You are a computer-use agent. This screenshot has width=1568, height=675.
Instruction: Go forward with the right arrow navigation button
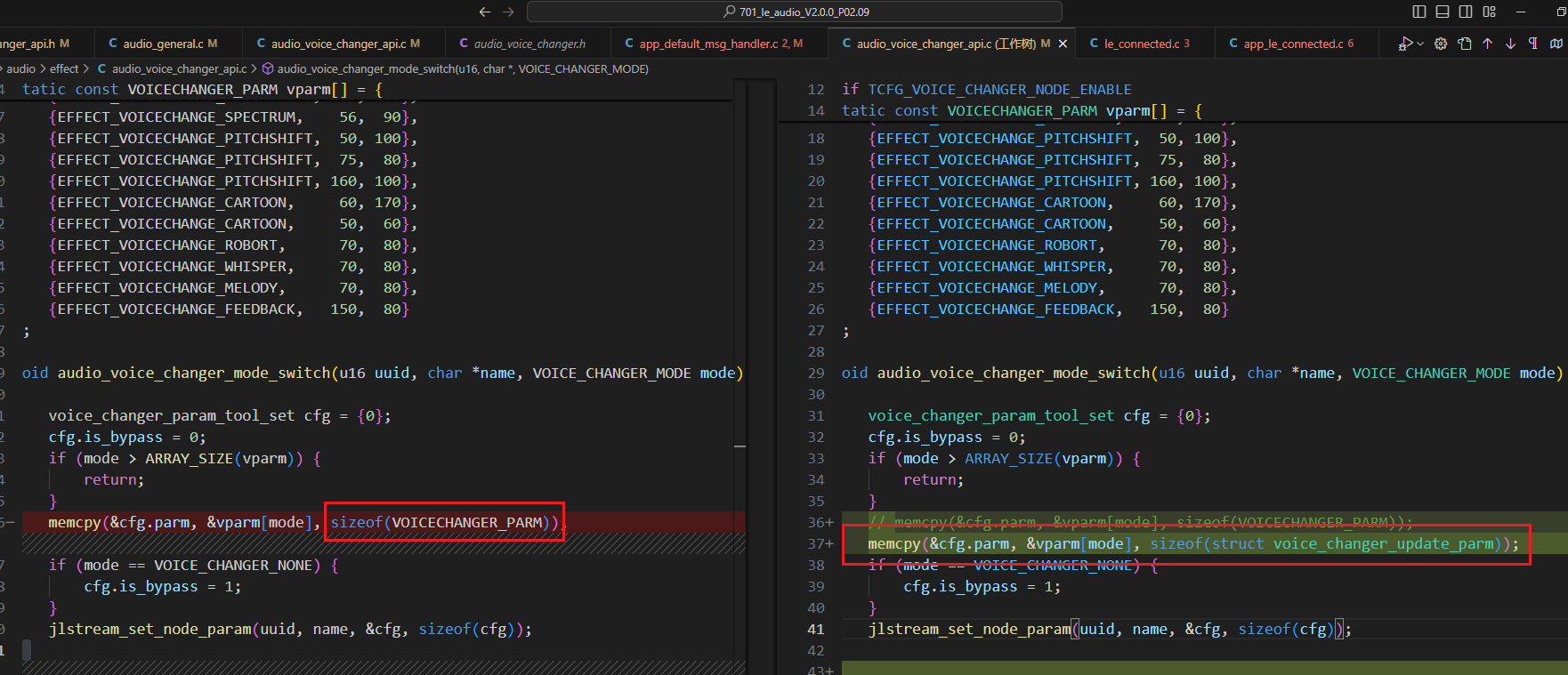508,12
